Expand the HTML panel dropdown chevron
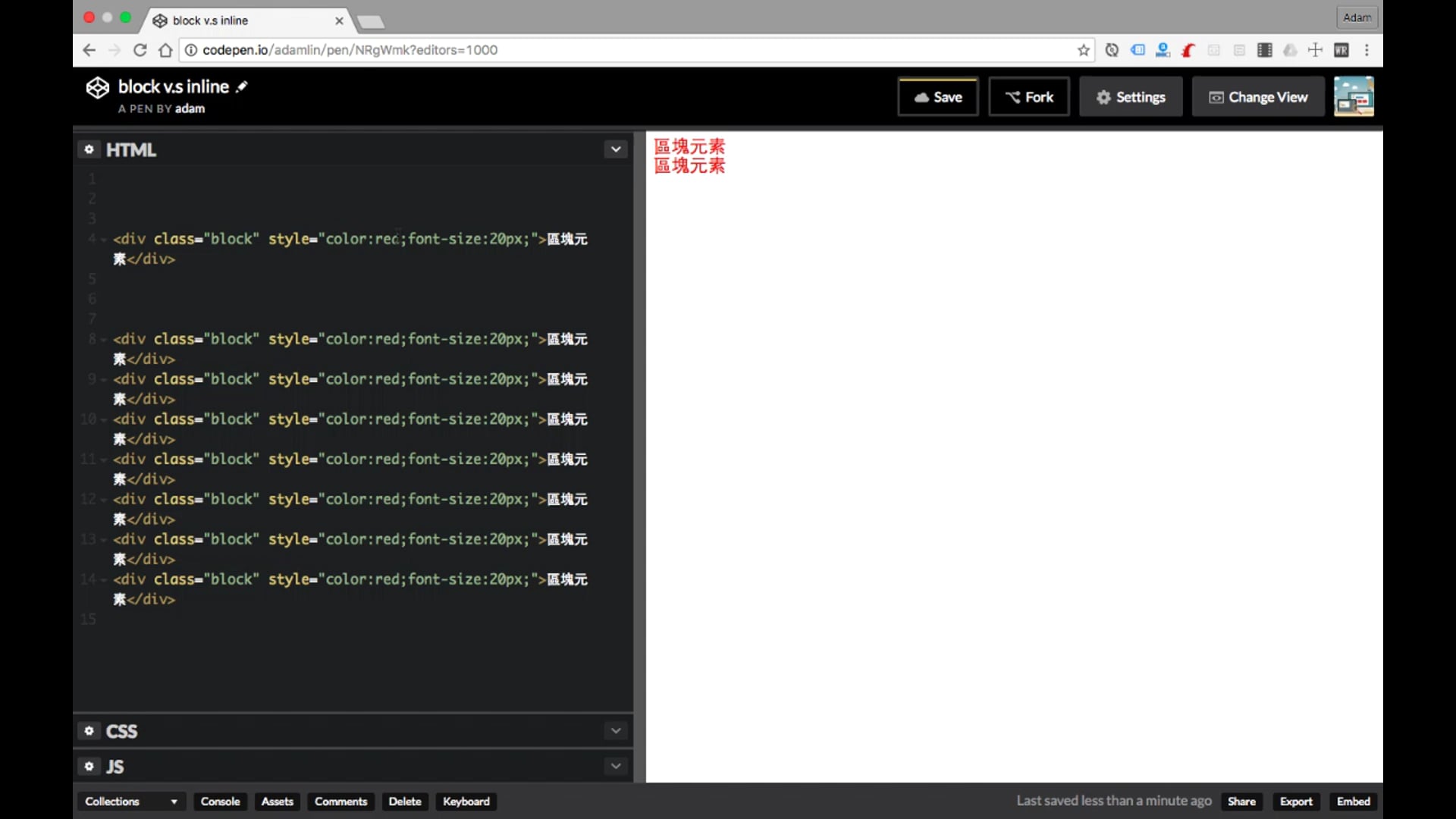This screenshot has height=819, width=1456. coord(616,149)
